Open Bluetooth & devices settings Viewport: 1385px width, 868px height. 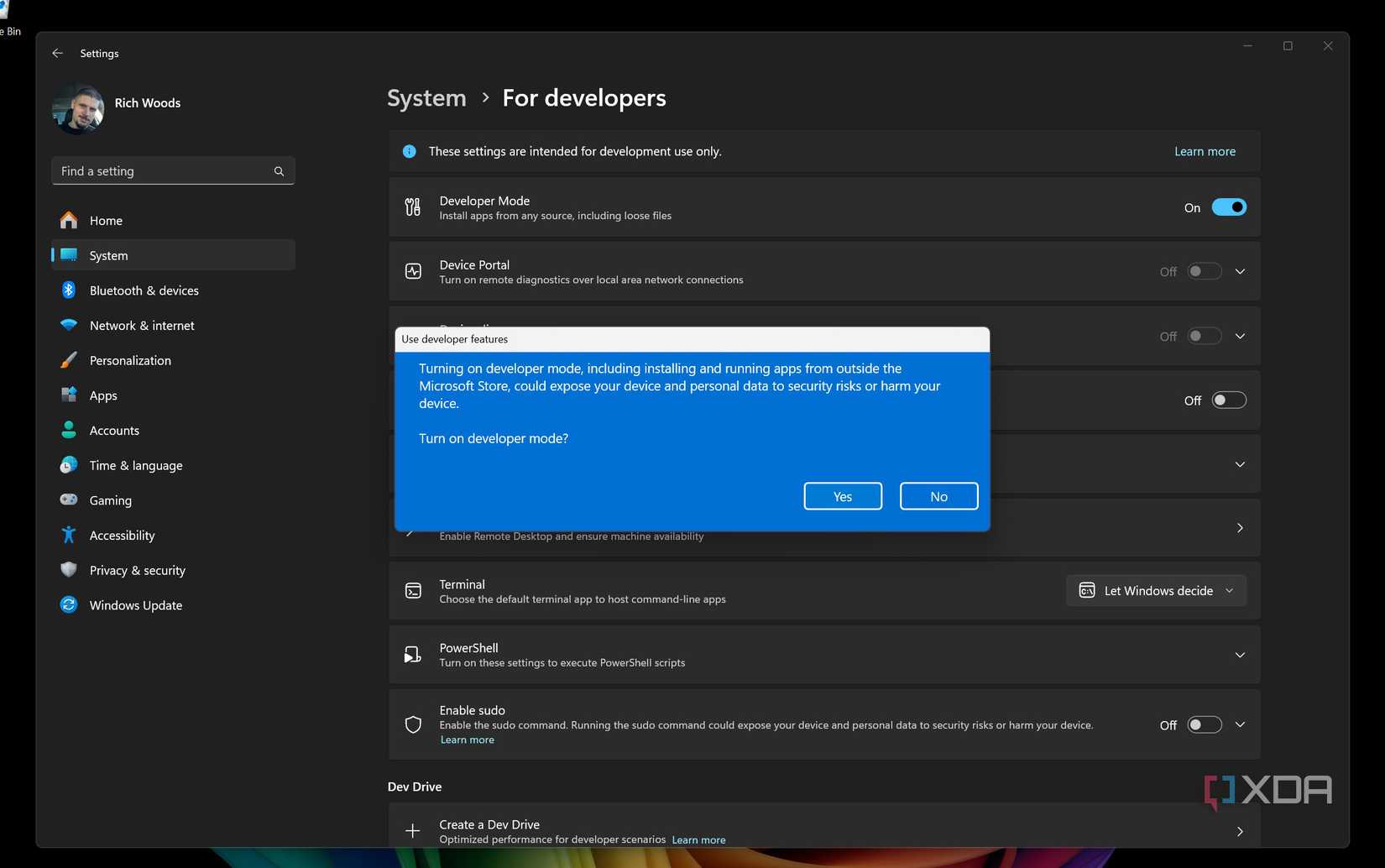[x=144, y=290]
